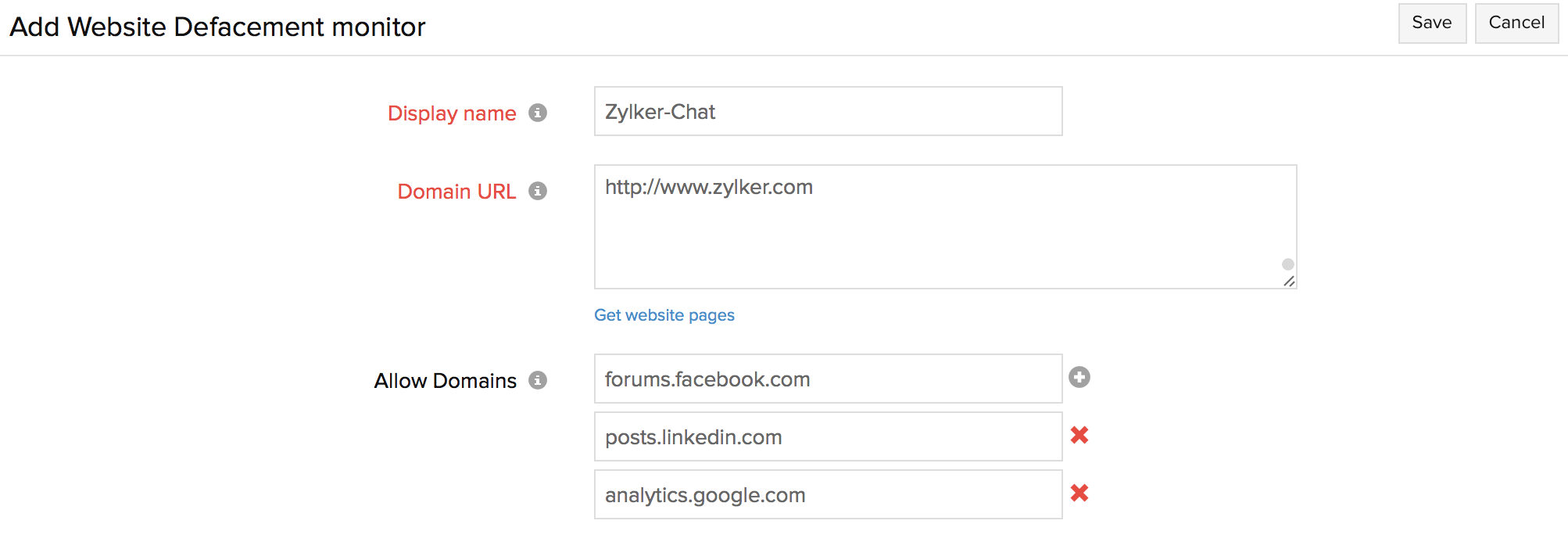Add another allowed domain with plus icon
The width and height of the screenshot is (1568, 535).
point(1079,377)
